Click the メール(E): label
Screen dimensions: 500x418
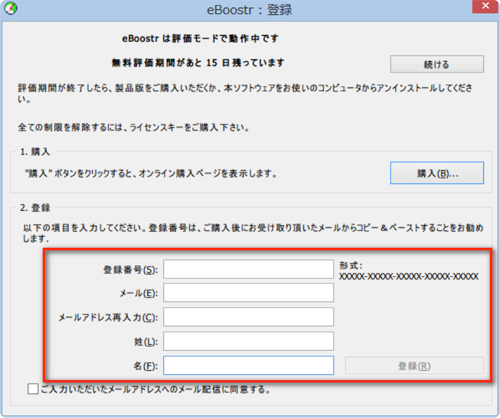coord(139,293)
